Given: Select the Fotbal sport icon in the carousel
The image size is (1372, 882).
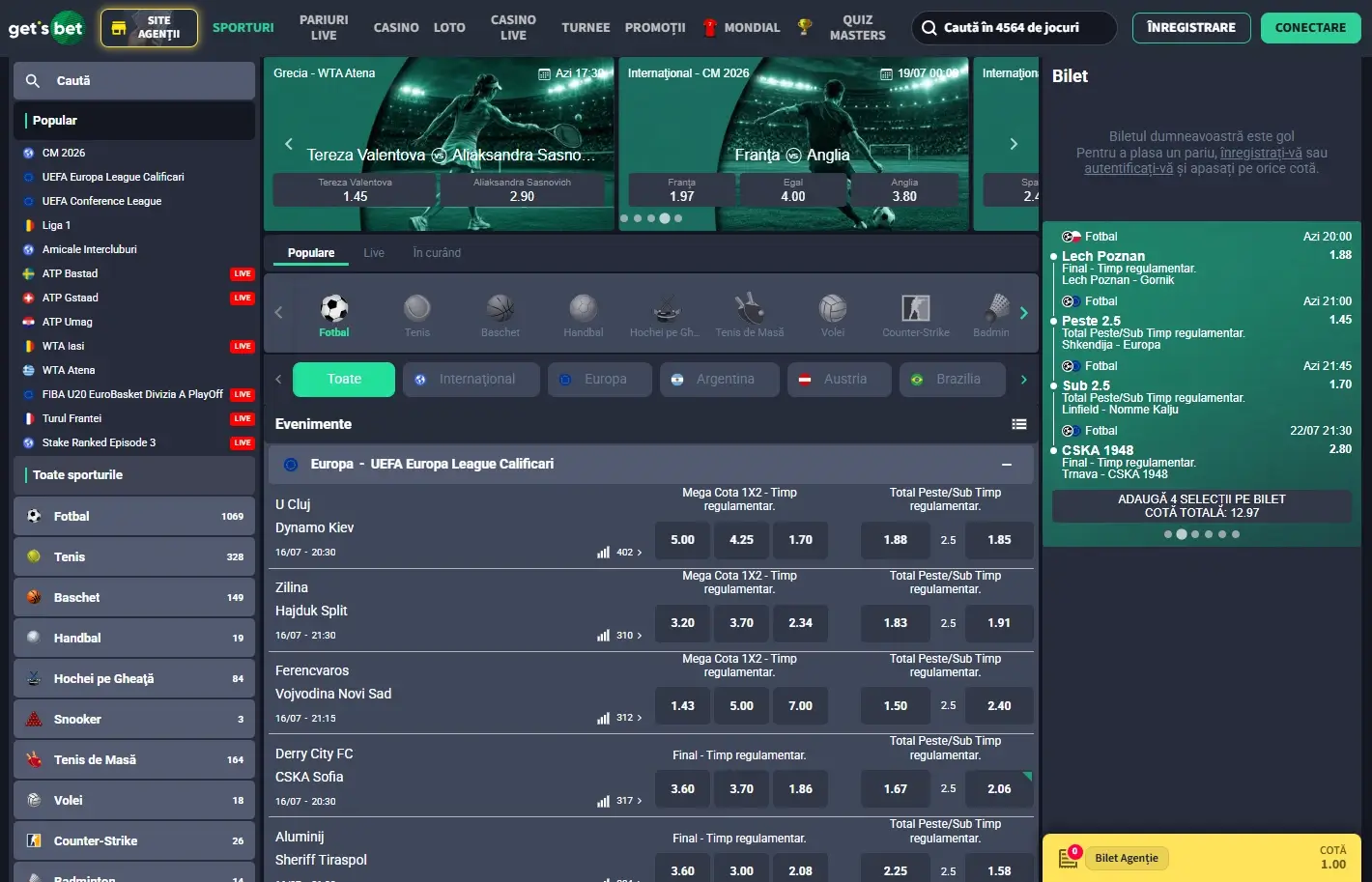Looking at the screenshot, I should 334,308.
